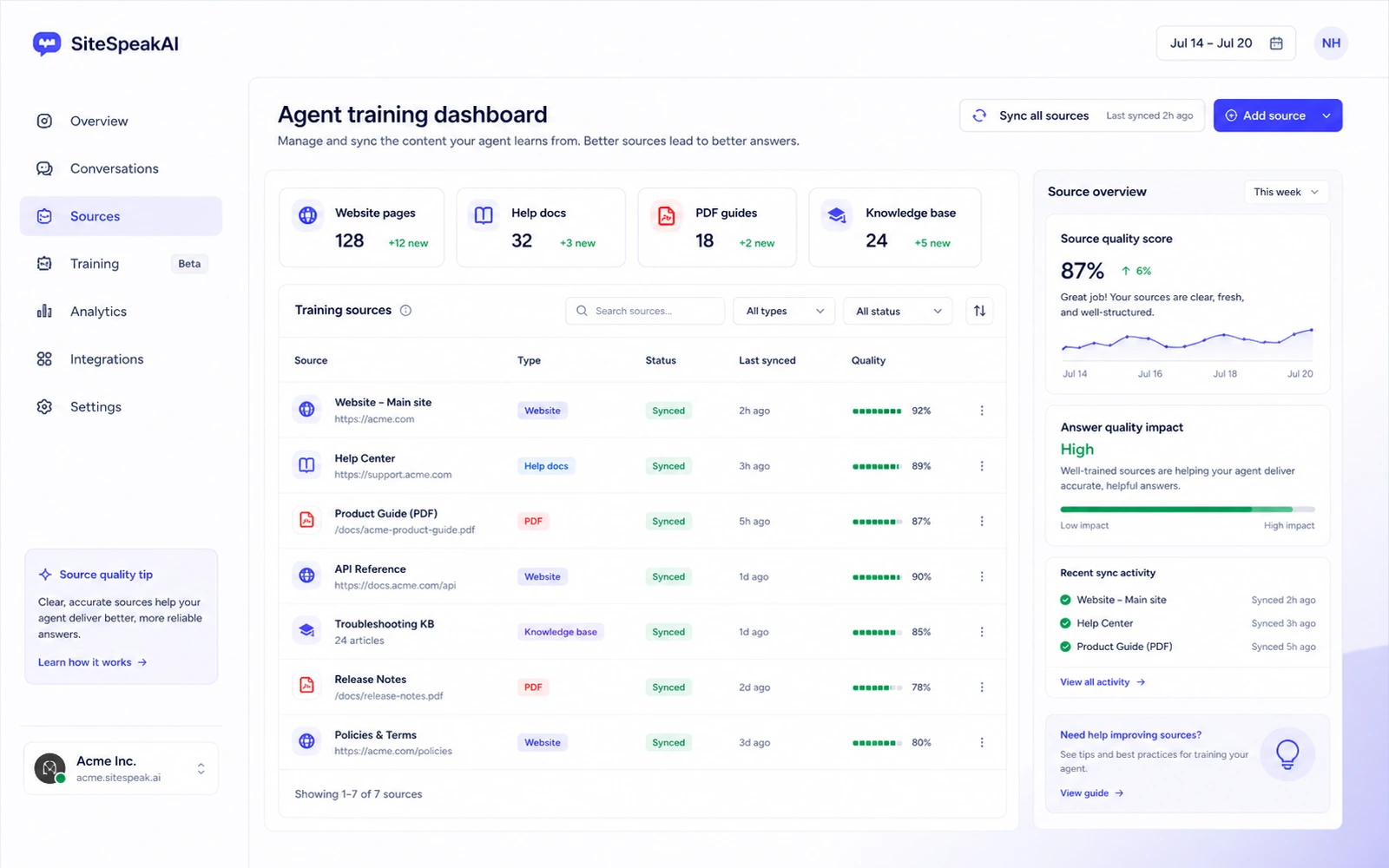Screen dimensions: 1389x868
Task: Open row menu for Product Guide (PDF)
Action: (982, 522)
